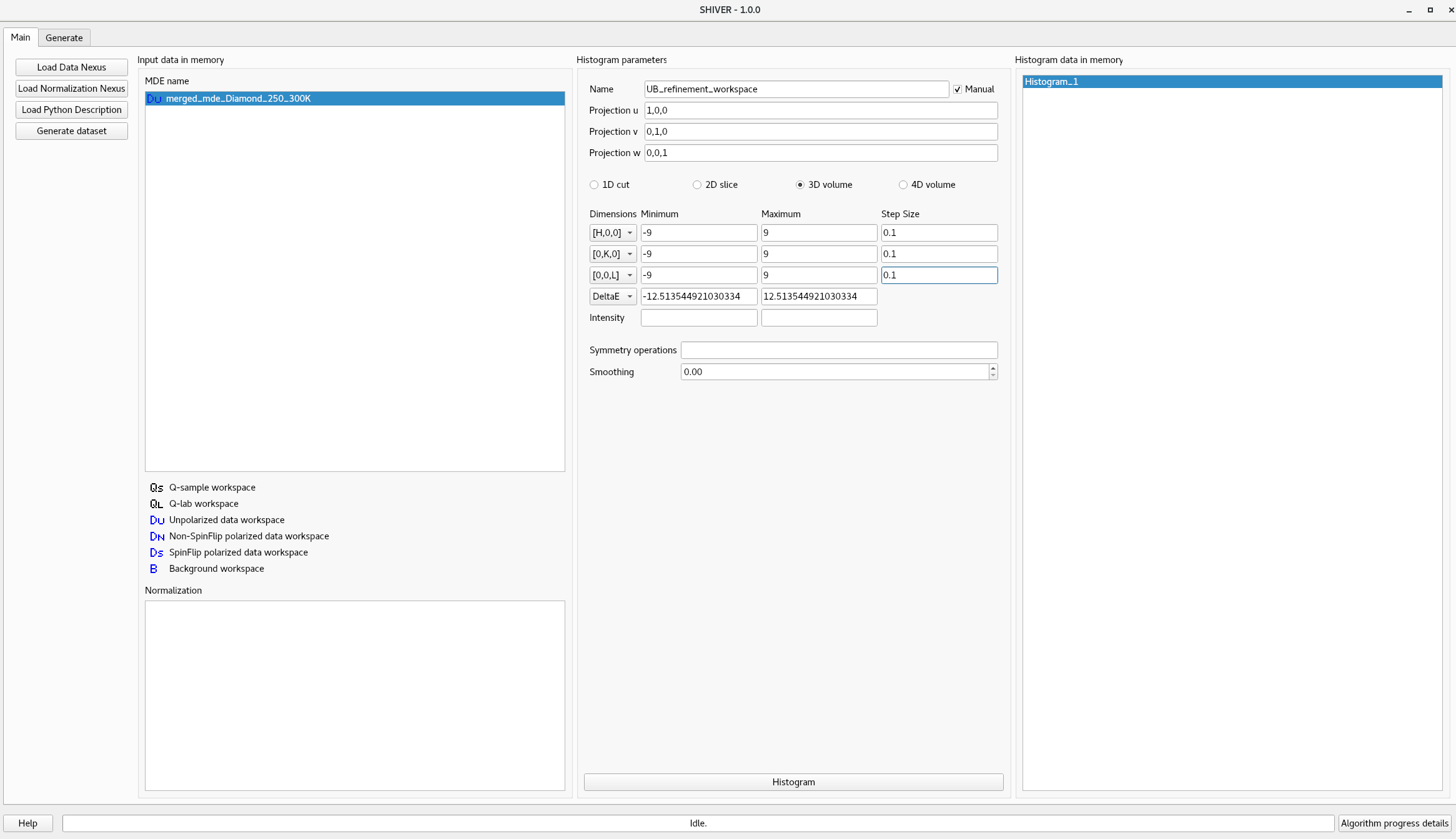
Task: Switch to the Generate tab
Action: (x=64, y=37)
